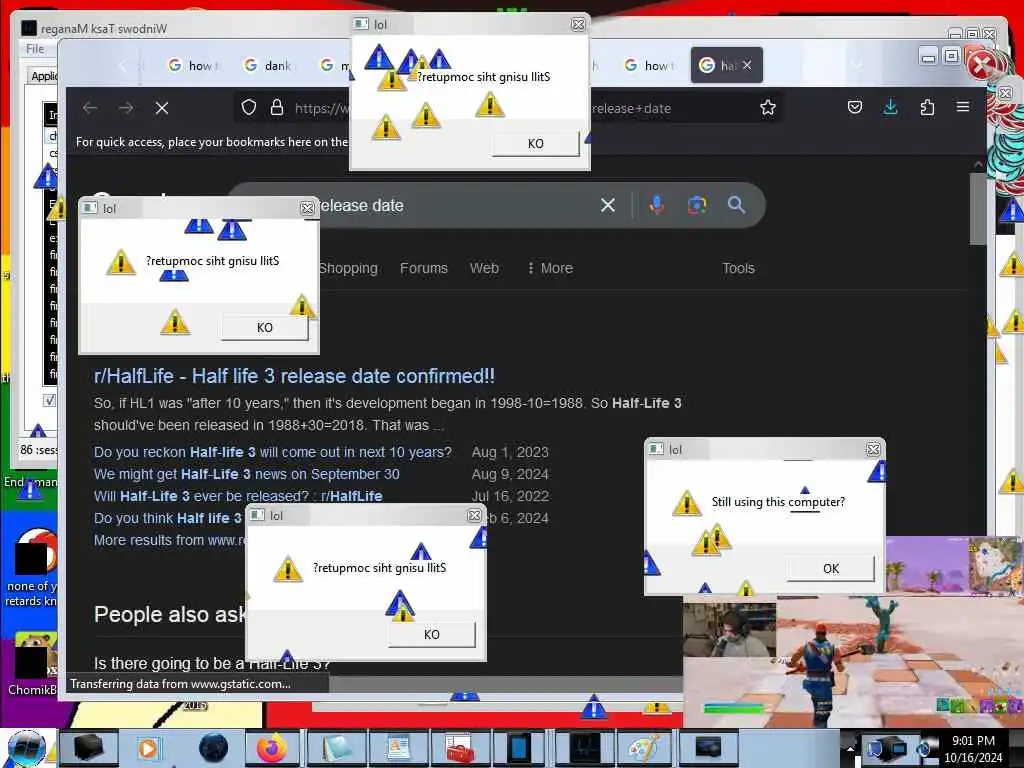This screenshot has width=1024, height=768.
Task: Clear the Google search box
Action: pos(607,205)
